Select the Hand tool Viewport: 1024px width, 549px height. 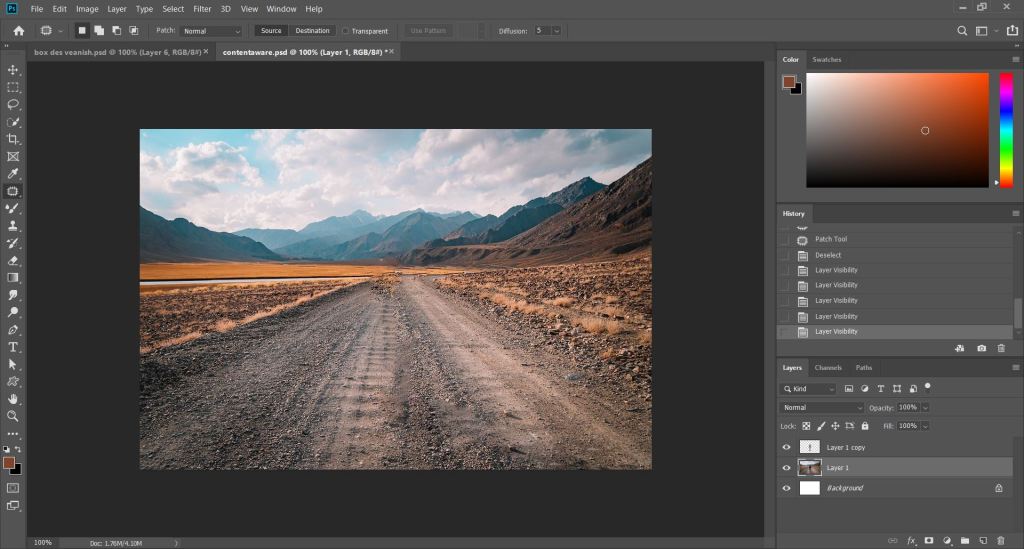(x=13, y=399)
